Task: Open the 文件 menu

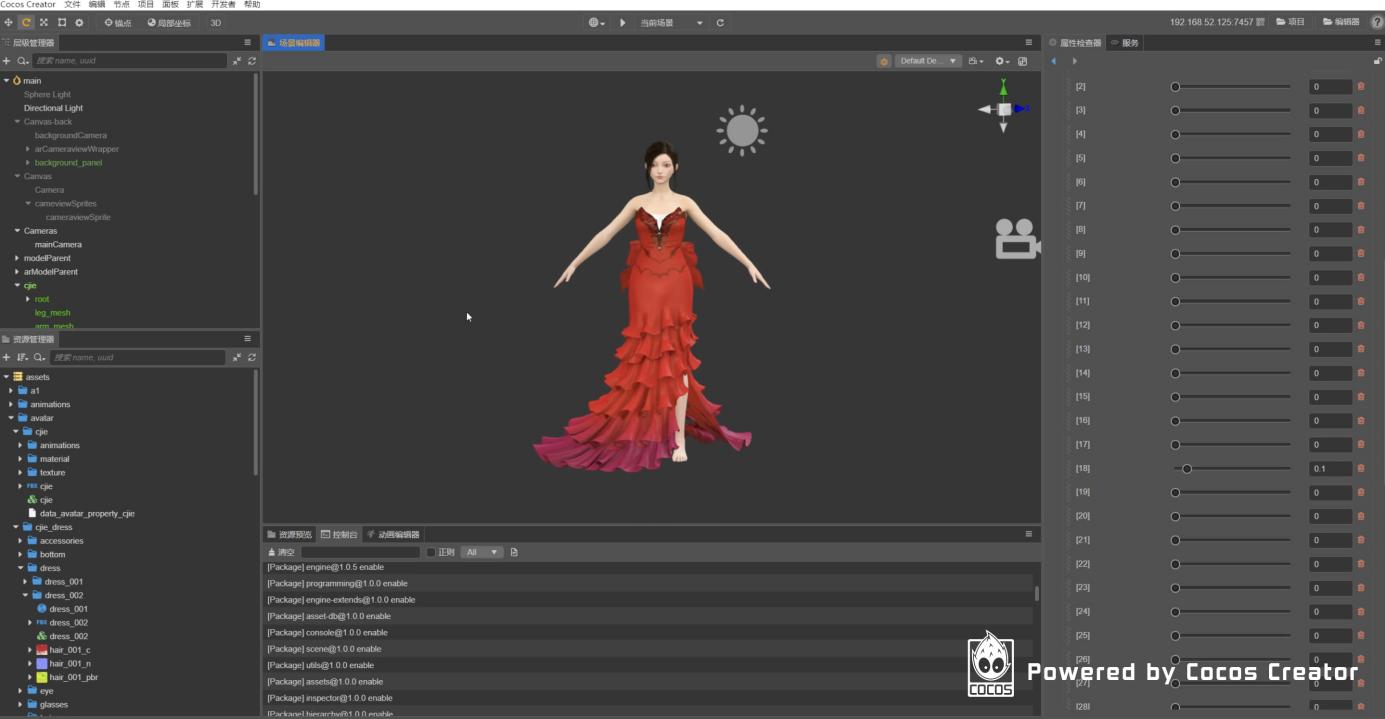Action: click(x=72, y=5)
